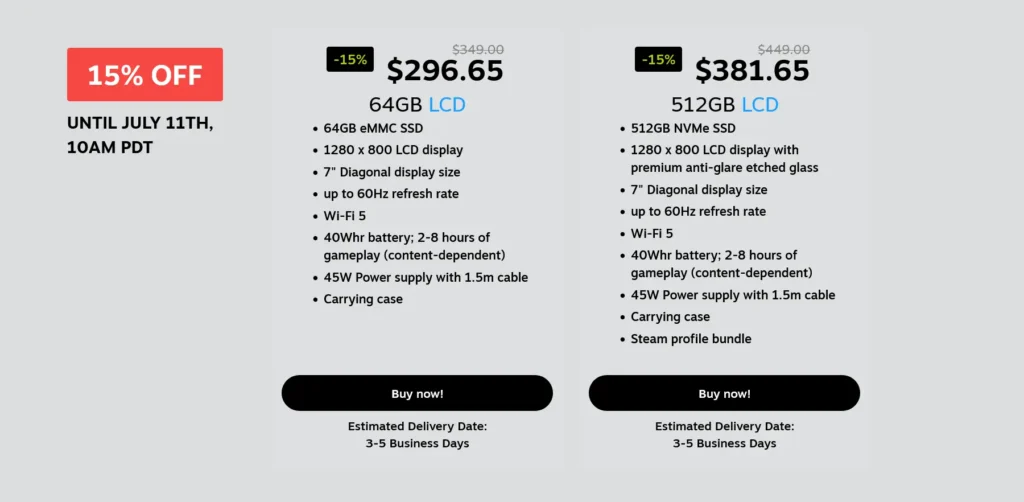Click the Steam profile bundle bullet

691,339
